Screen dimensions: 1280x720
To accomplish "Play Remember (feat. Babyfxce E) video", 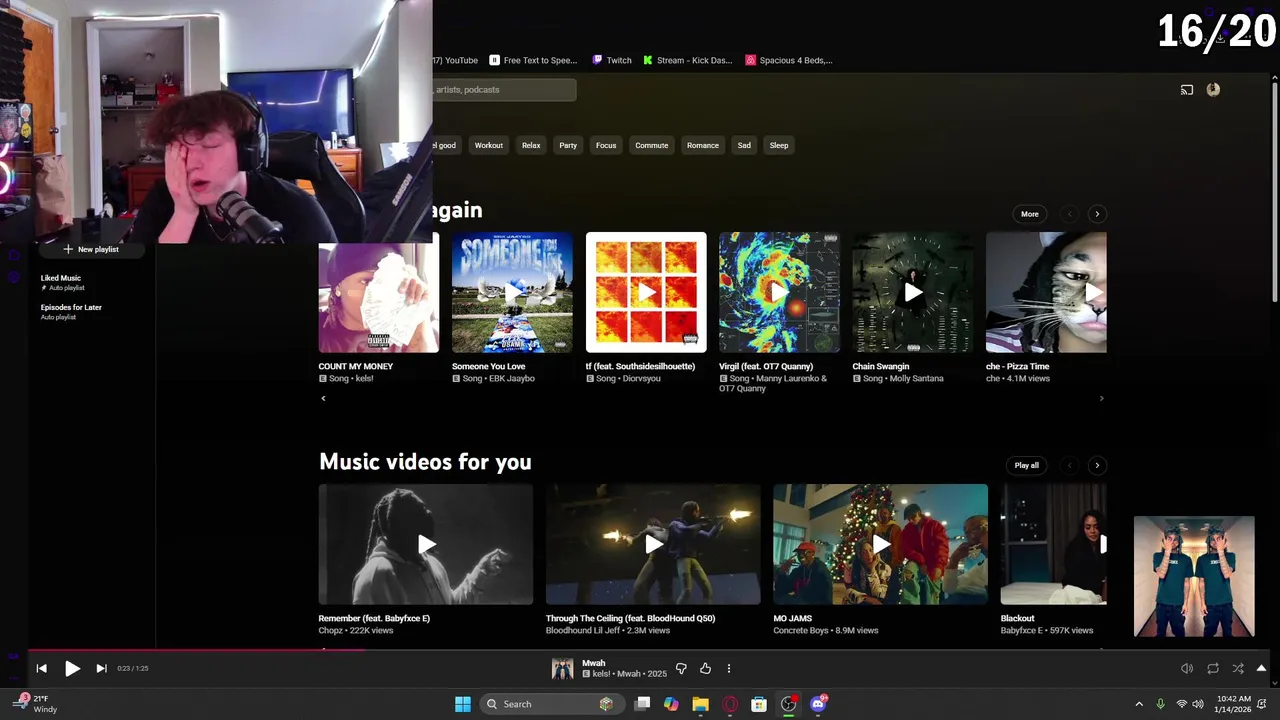I will (426, 544).
